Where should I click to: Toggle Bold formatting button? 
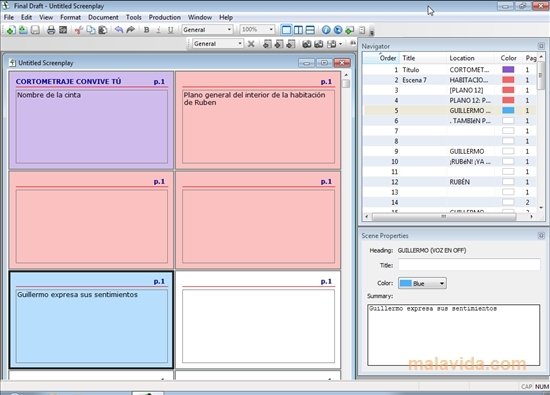click(x=147, y=30)
